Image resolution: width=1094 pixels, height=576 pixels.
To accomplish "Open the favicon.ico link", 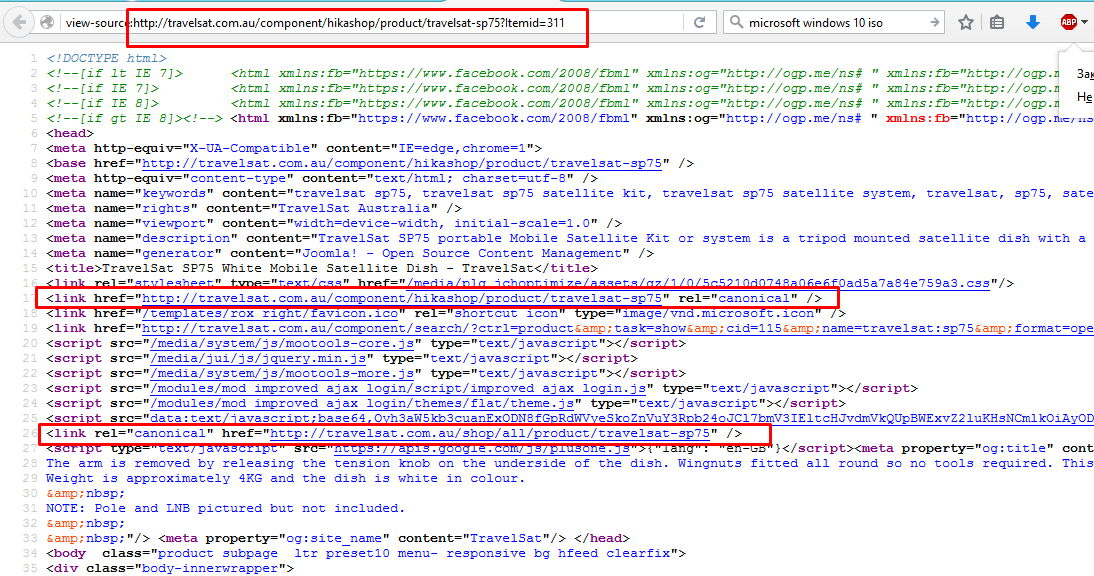I will pyautogui.click(x=270, y=313).
